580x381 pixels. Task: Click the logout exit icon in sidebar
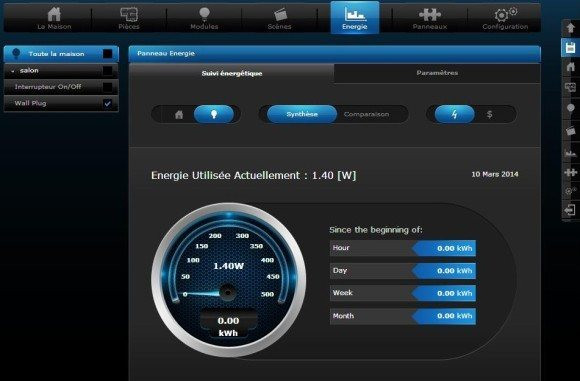[570, 210]
